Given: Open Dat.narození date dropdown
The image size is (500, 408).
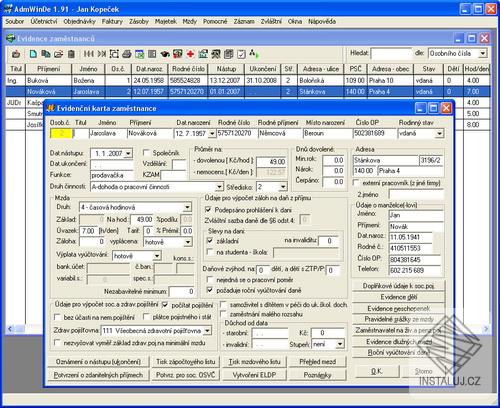Looking at the screenshot, I should click(x=212, y=134).
